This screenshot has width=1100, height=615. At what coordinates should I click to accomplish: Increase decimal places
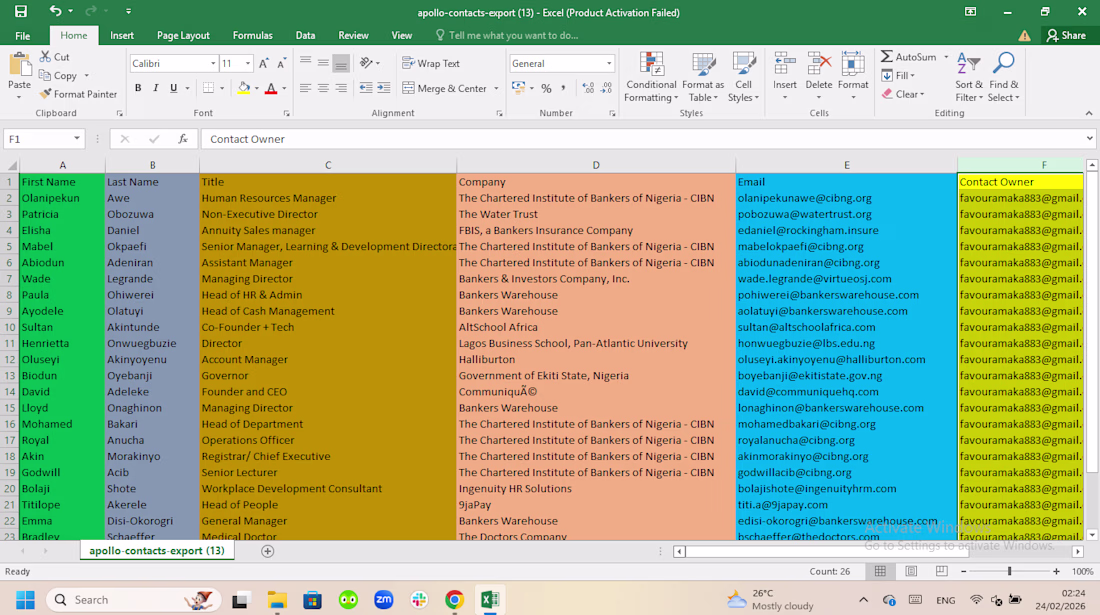(588, 88)
